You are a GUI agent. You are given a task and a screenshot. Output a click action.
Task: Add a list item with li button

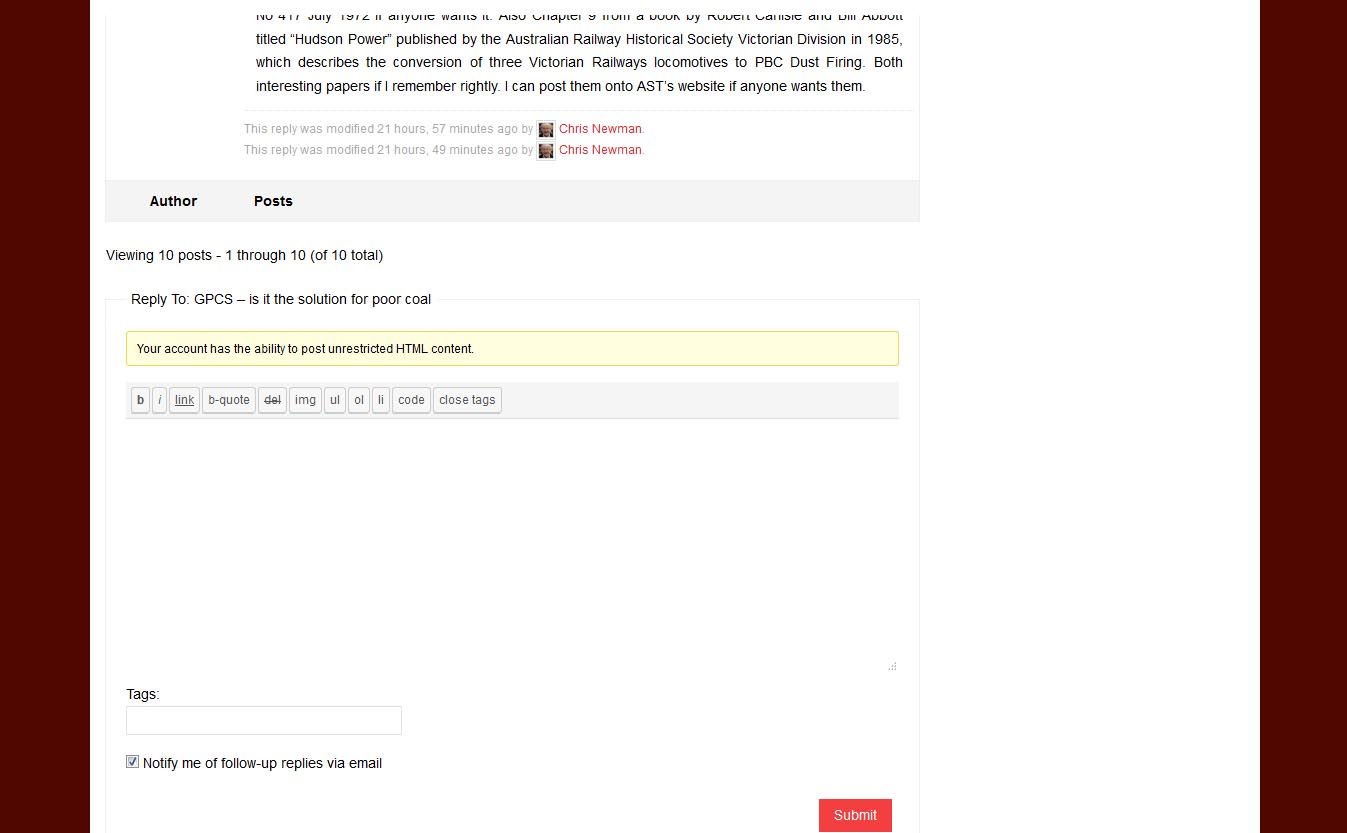coord(381,400)
